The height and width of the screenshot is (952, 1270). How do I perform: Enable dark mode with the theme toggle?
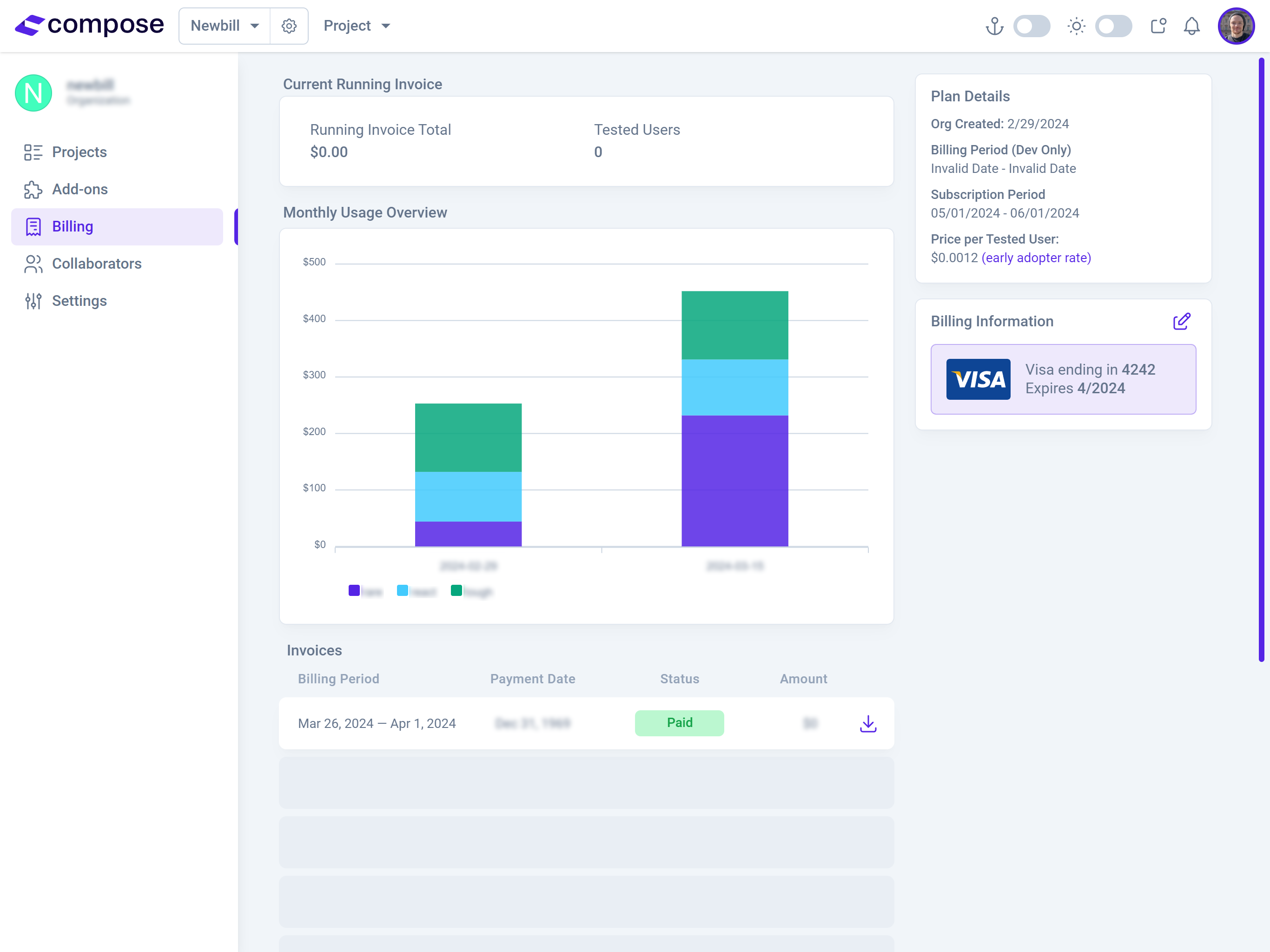pyautogui.click(x=1114, y=26)
